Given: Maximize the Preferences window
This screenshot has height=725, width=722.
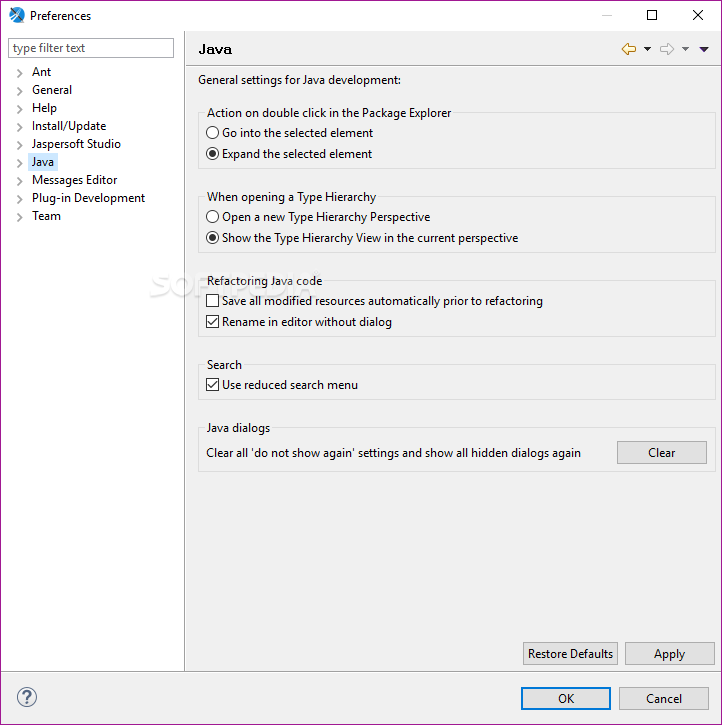Looking at the screenshot, I should [x=652, y=15].
